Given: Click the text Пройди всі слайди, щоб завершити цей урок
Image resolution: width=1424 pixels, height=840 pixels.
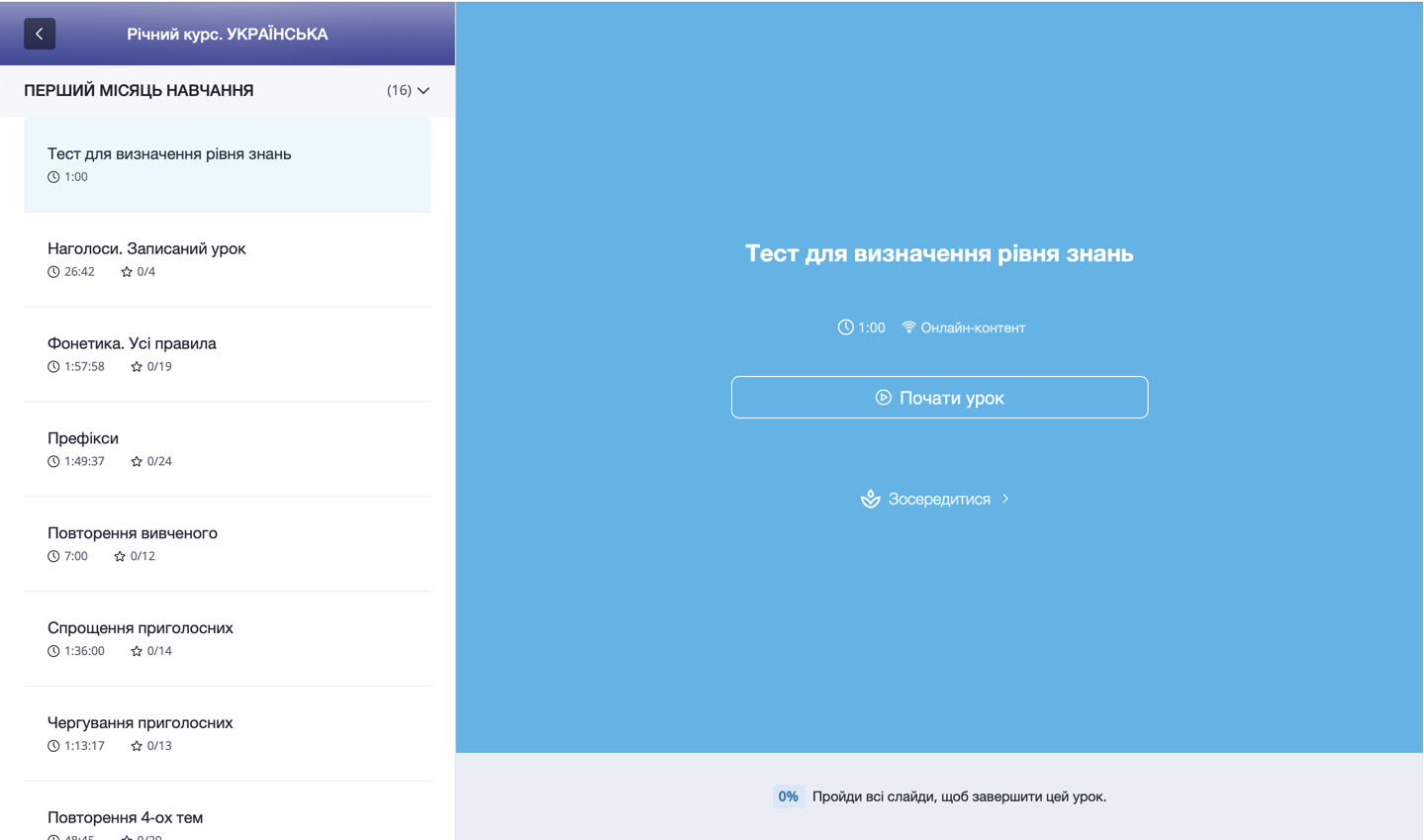Looking at the screenshot, I should click(959, 796).
